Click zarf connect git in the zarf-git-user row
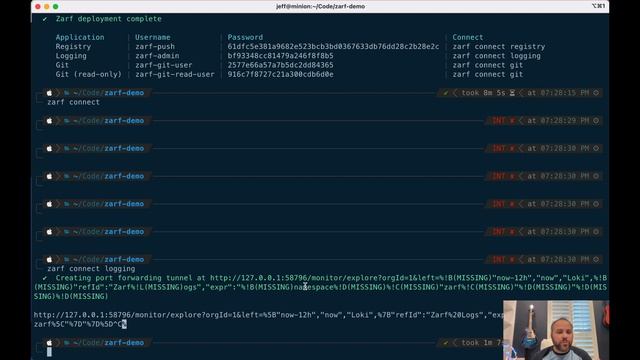 pyautogui.click(x=487, y=65)
